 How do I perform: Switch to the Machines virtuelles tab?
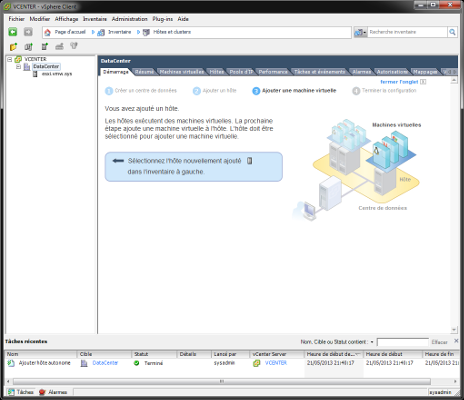coord(182,72)
